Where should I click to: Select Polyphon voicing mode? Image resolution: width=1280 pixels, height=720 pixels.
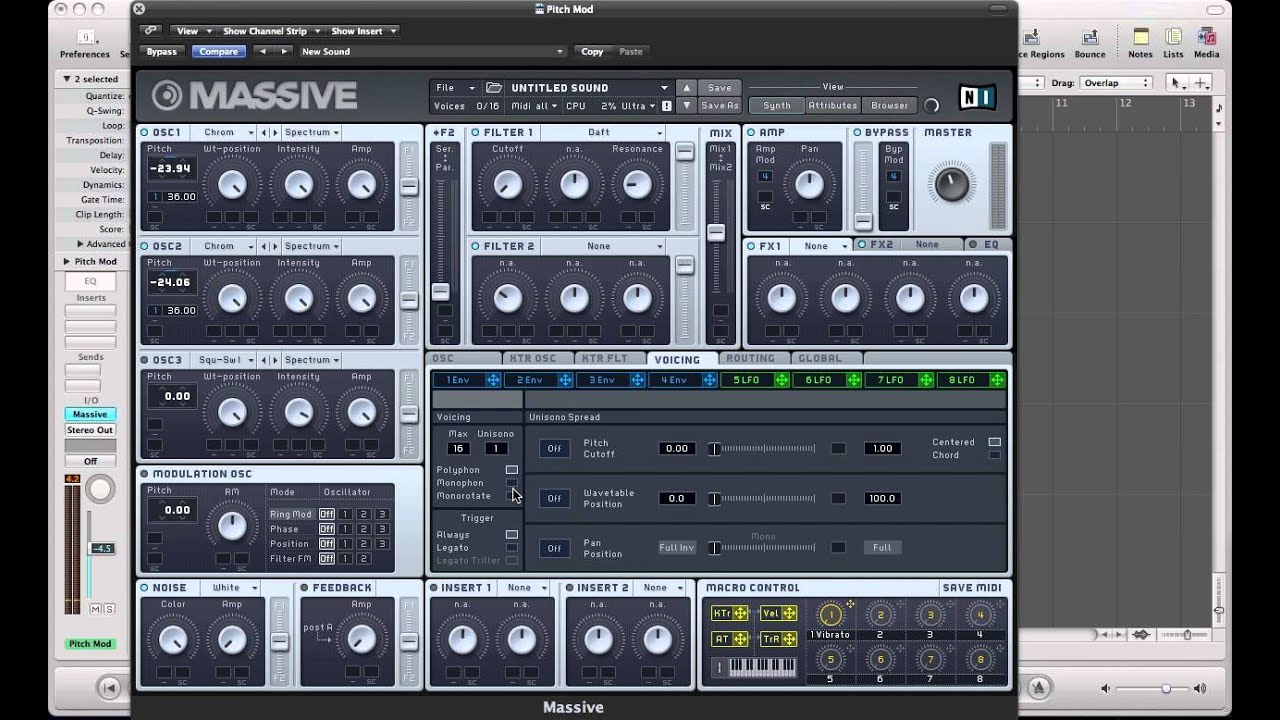512,470
